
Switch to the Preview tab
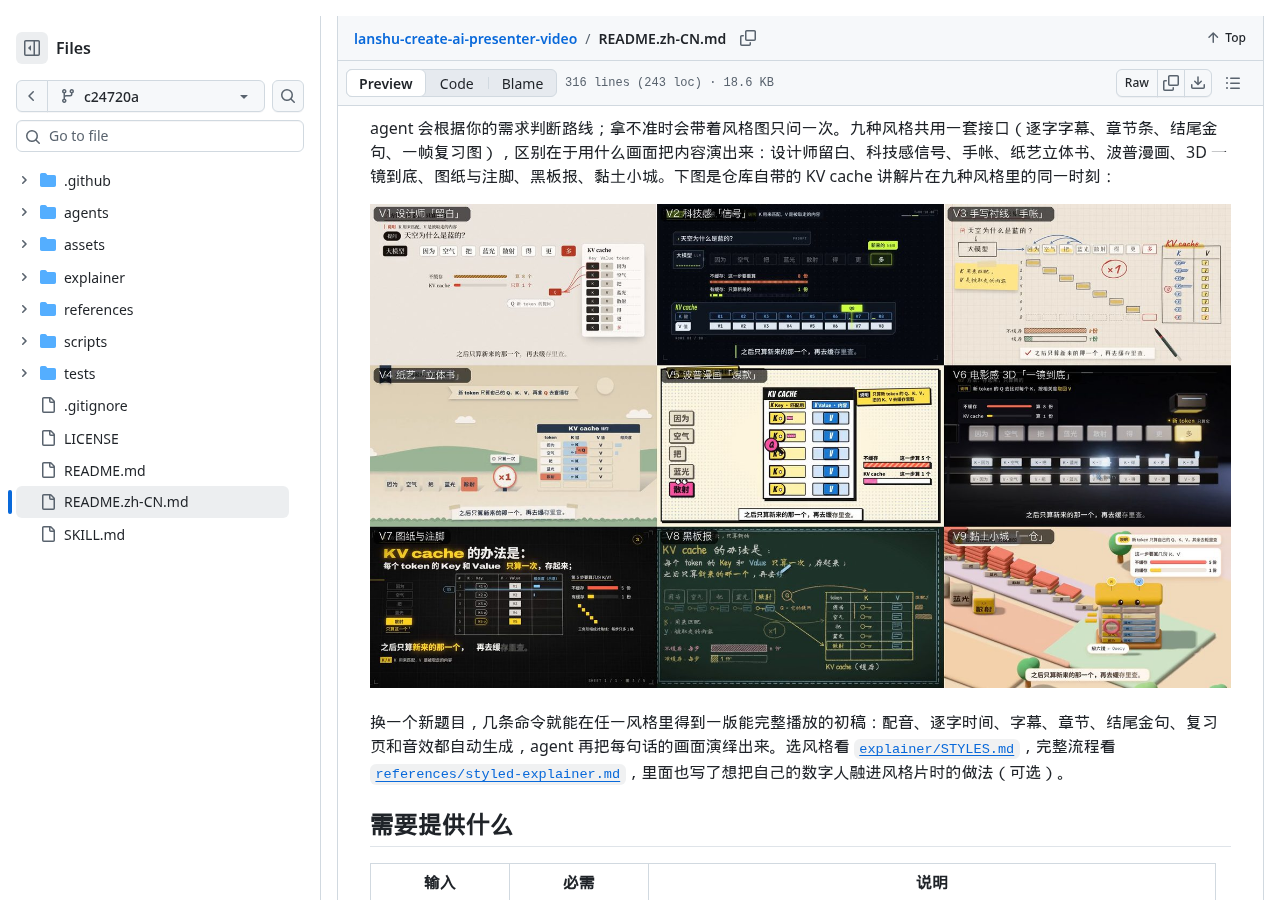point(386,83)
